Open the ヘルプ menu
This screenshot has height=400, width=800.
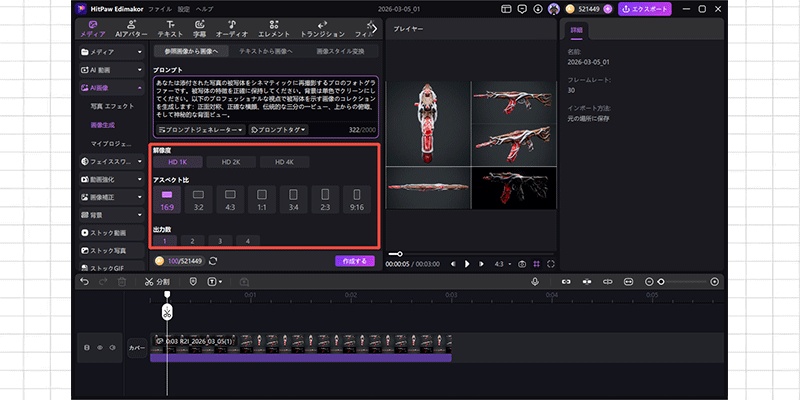click(204, 9)
